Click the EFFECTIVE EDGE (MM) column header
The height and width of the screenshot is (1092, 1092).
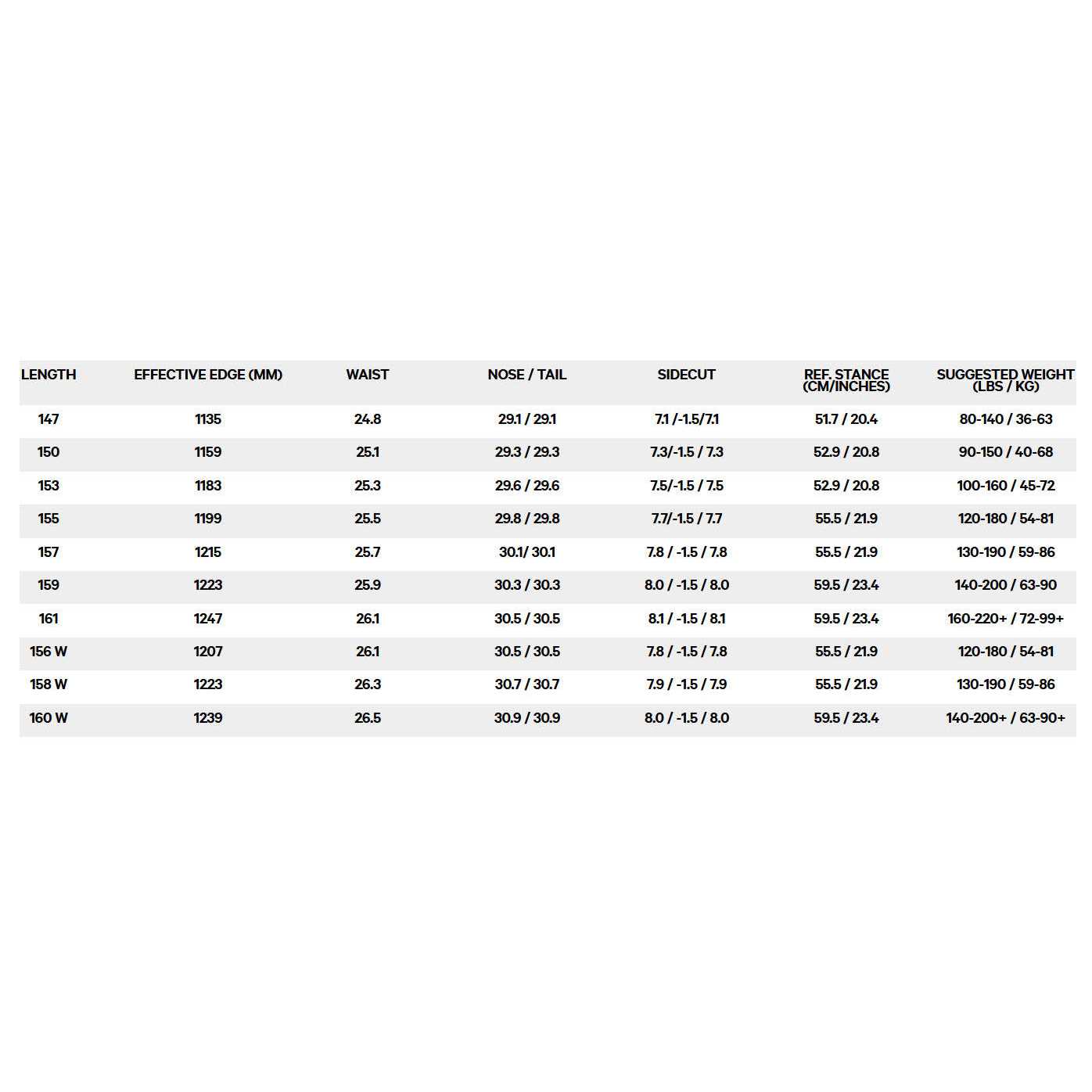pos(208,375)
